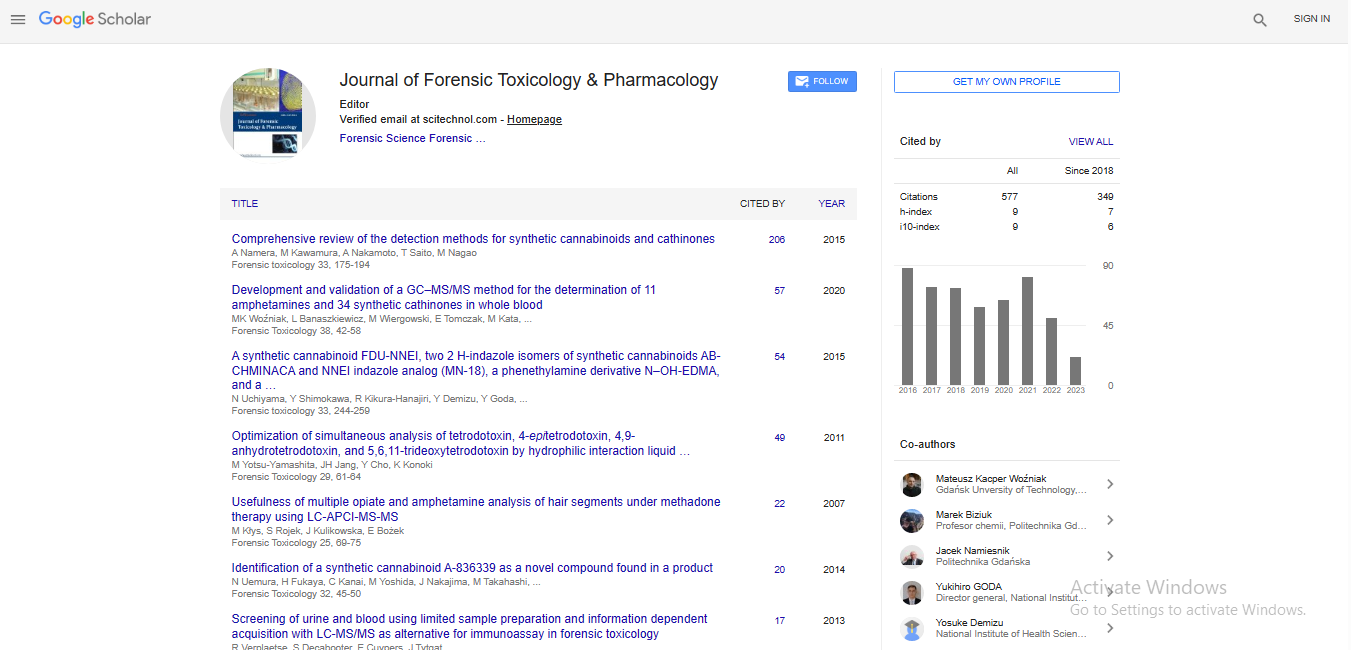Click the 20 citations count
The image size is (1351, 650).
click(x=780, y=570)
